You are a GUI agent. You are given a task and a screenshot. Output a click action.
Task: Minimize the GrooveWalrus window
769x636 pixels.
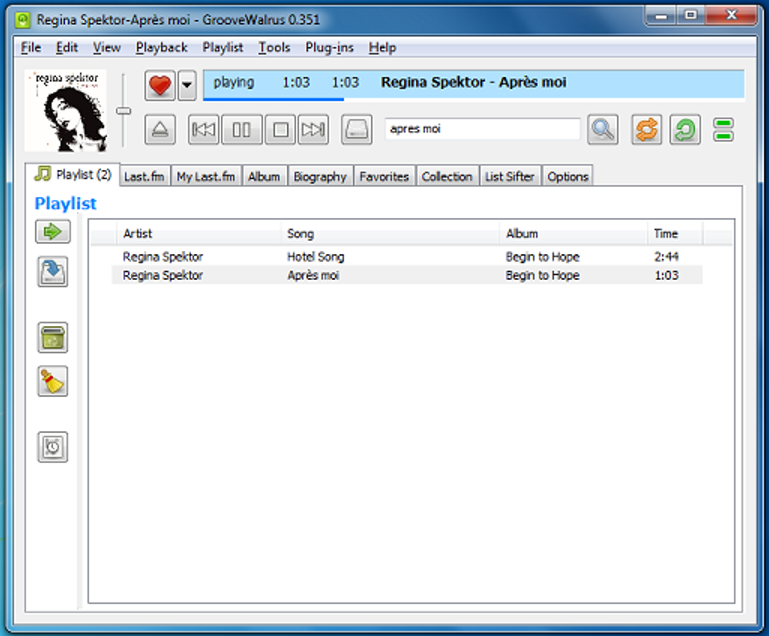click(661, 16)
